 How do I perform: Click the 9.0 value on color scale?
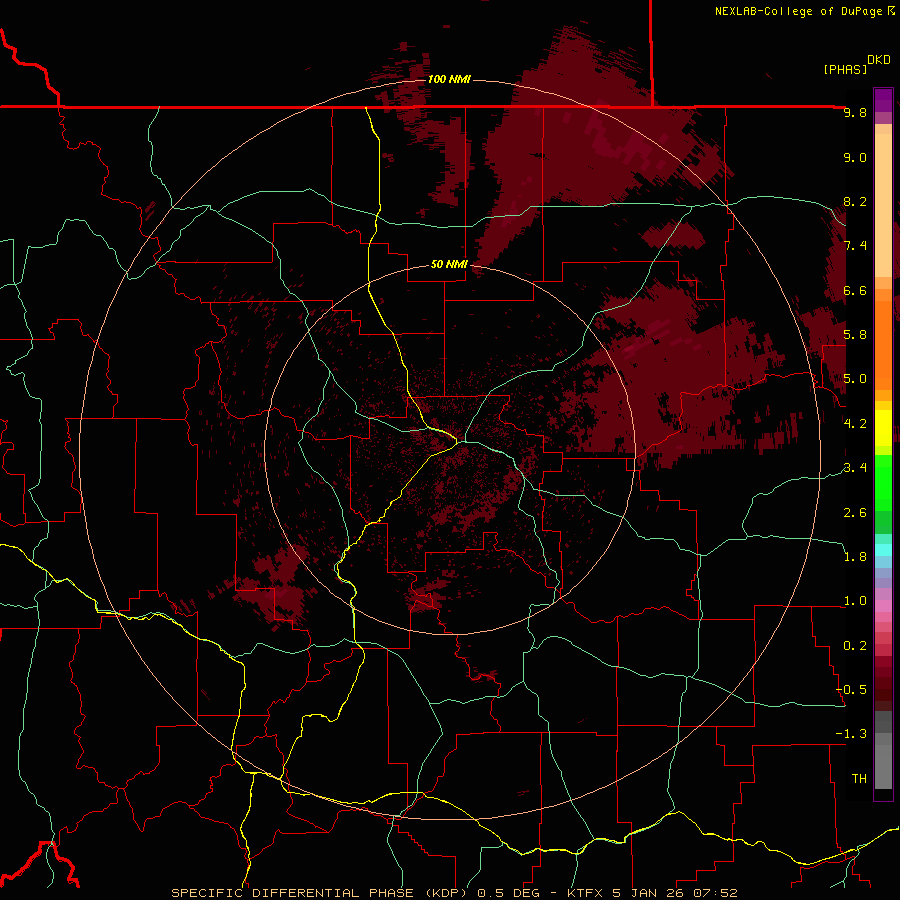pos(855,157)
